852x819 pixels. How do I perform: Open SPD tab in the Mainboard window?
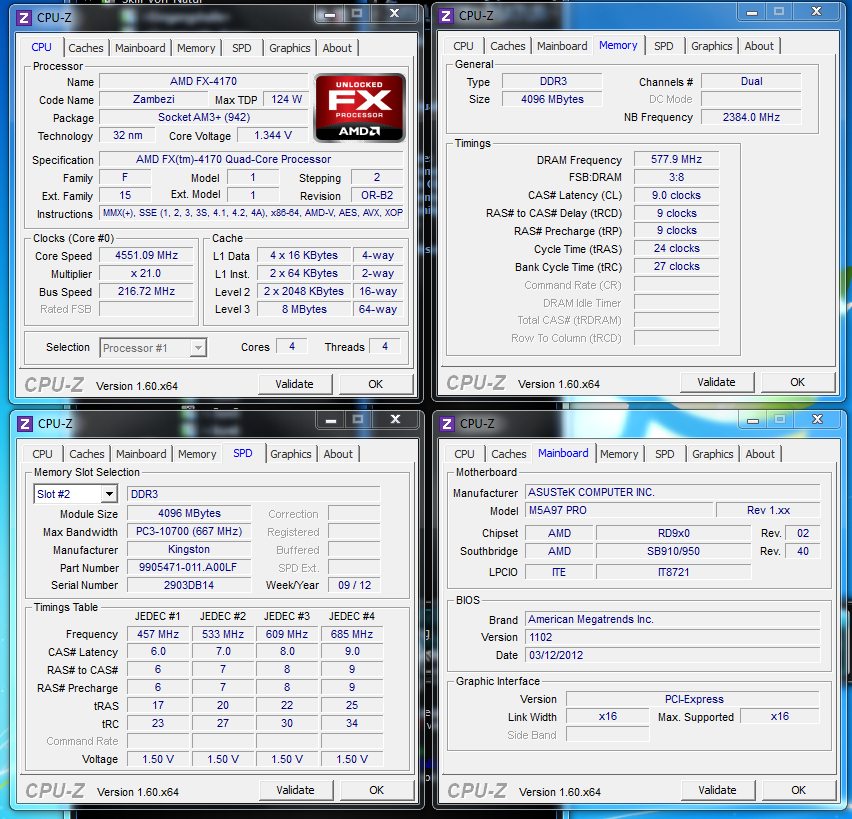pos(665,454)
